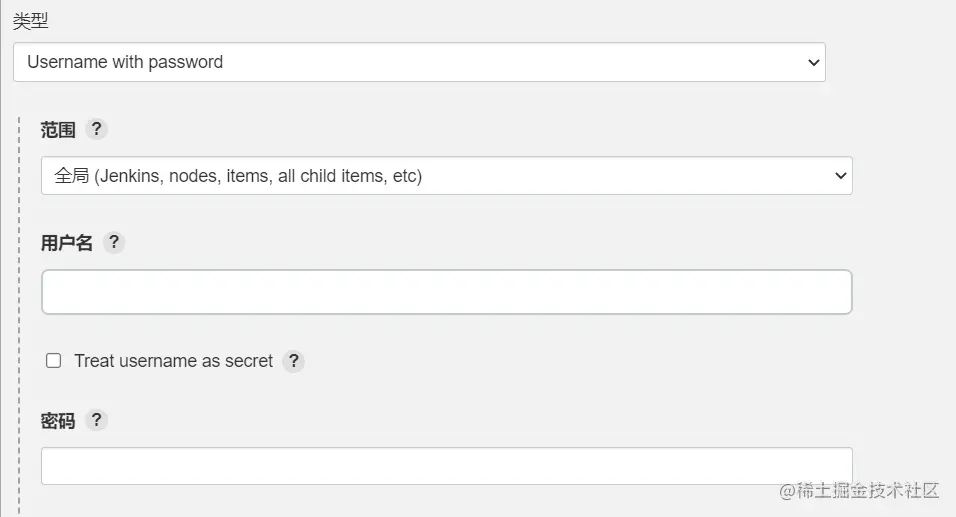Click the 类型 section label

(x=30, y=21)
